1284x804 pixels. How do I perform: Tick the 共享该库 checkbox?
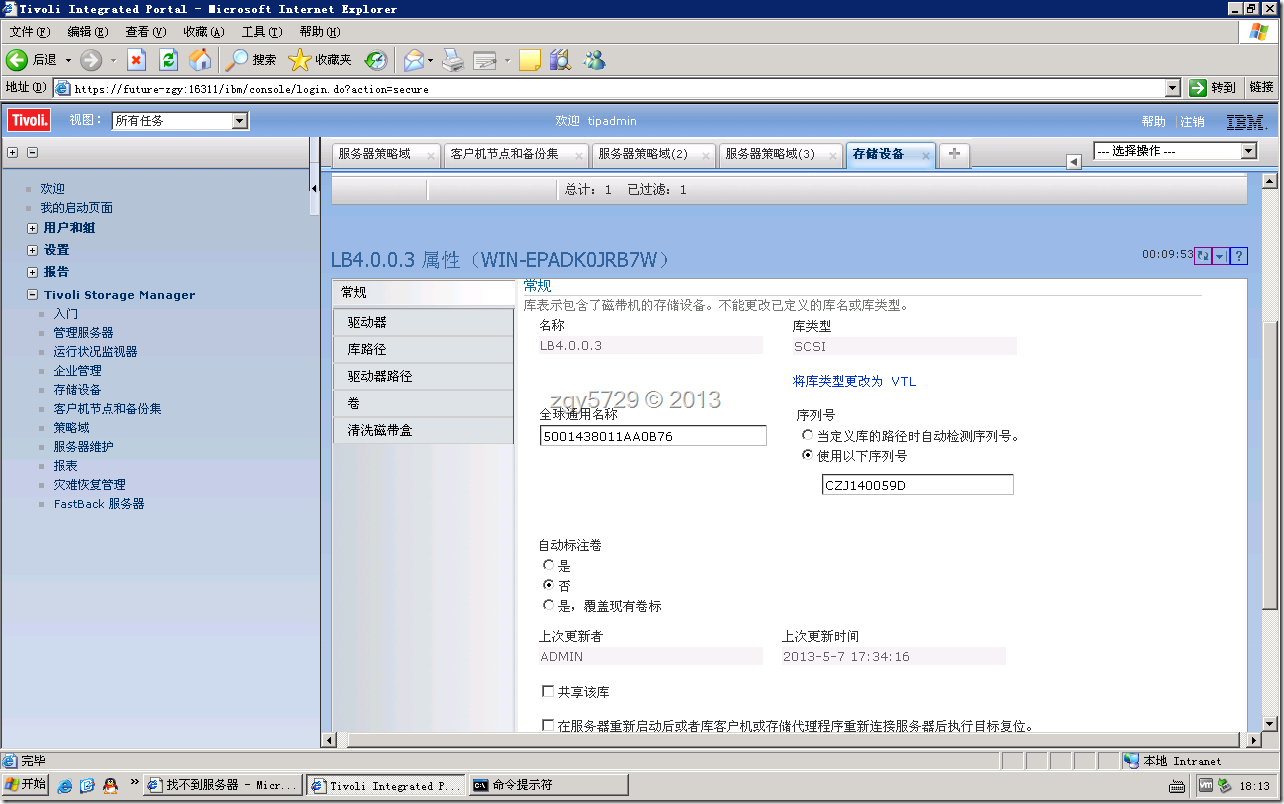(x=548, y=691)
